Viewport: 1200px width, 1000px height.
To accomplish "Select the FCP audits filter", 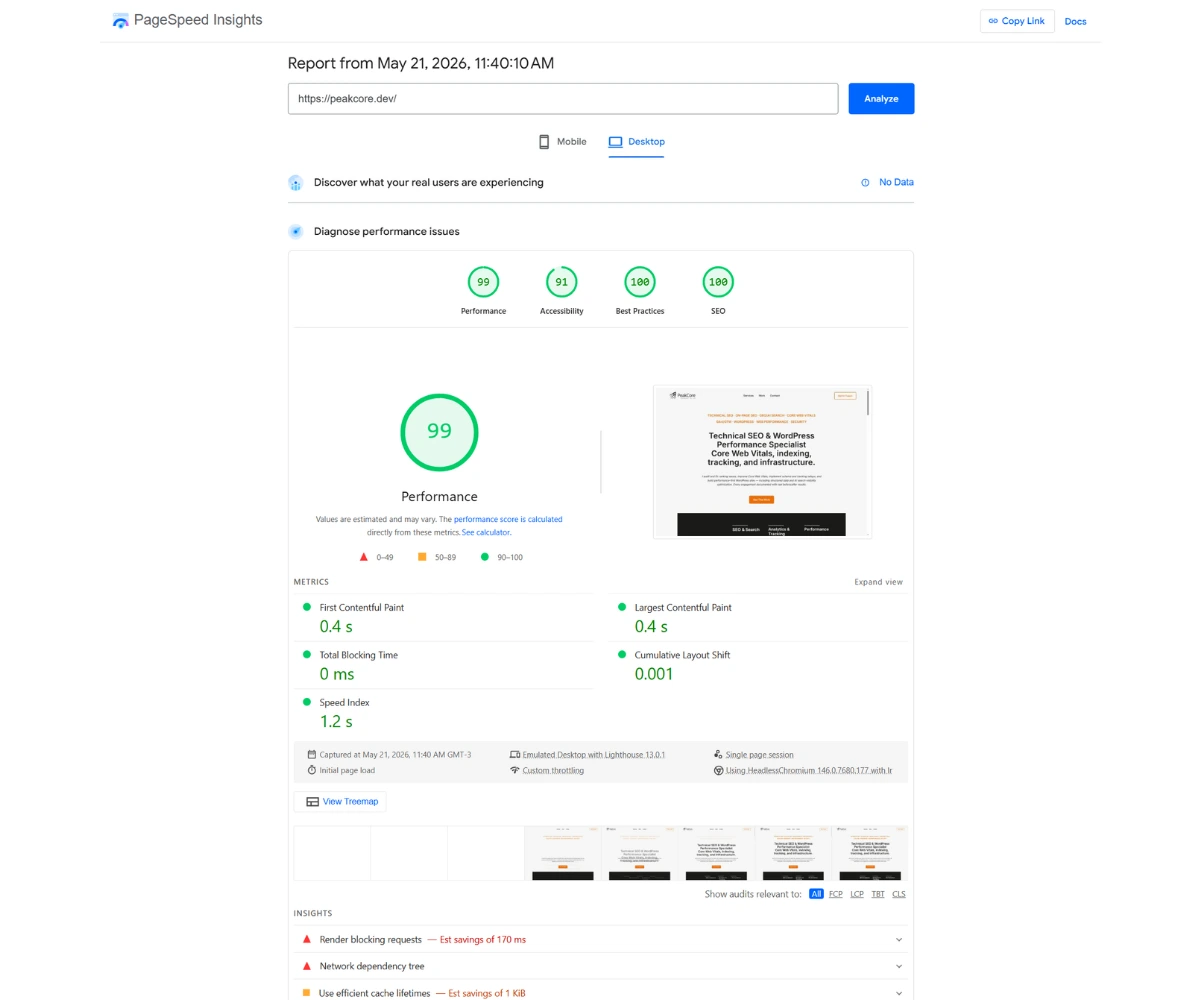I will (836, 894).
